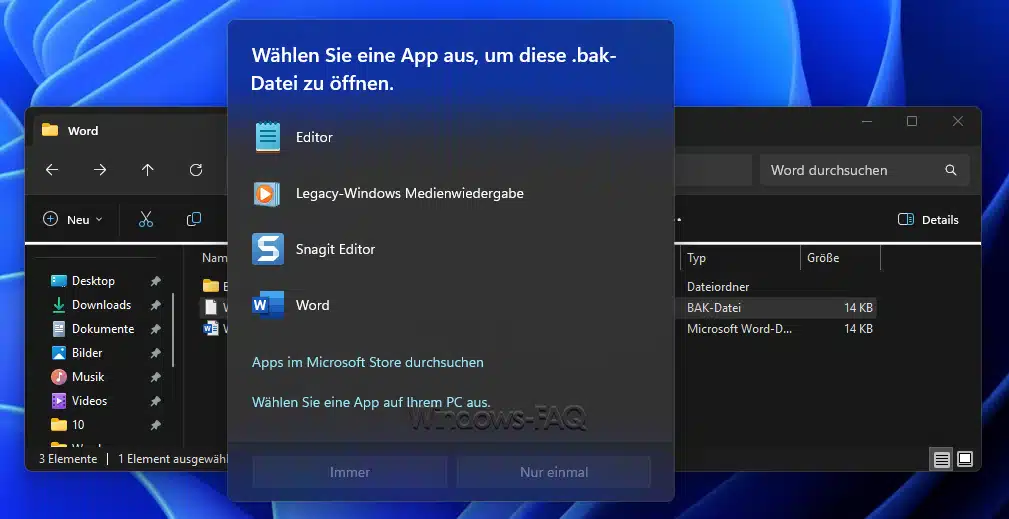The width and height of the screenshot is (1009, 519).
Task: Click the Copy icon in the Explorer toolbar
Action: 194,220
